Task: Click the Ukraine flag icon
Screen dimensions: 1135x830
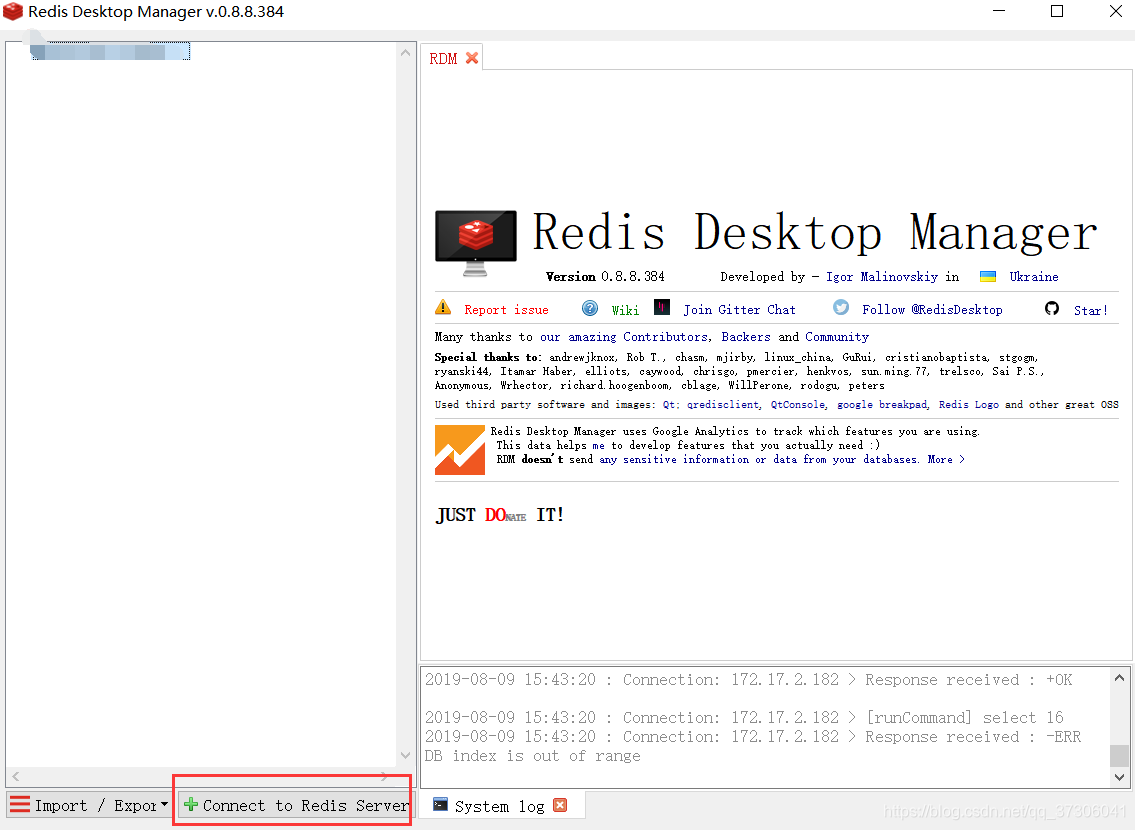Action: tap(987, 276)
